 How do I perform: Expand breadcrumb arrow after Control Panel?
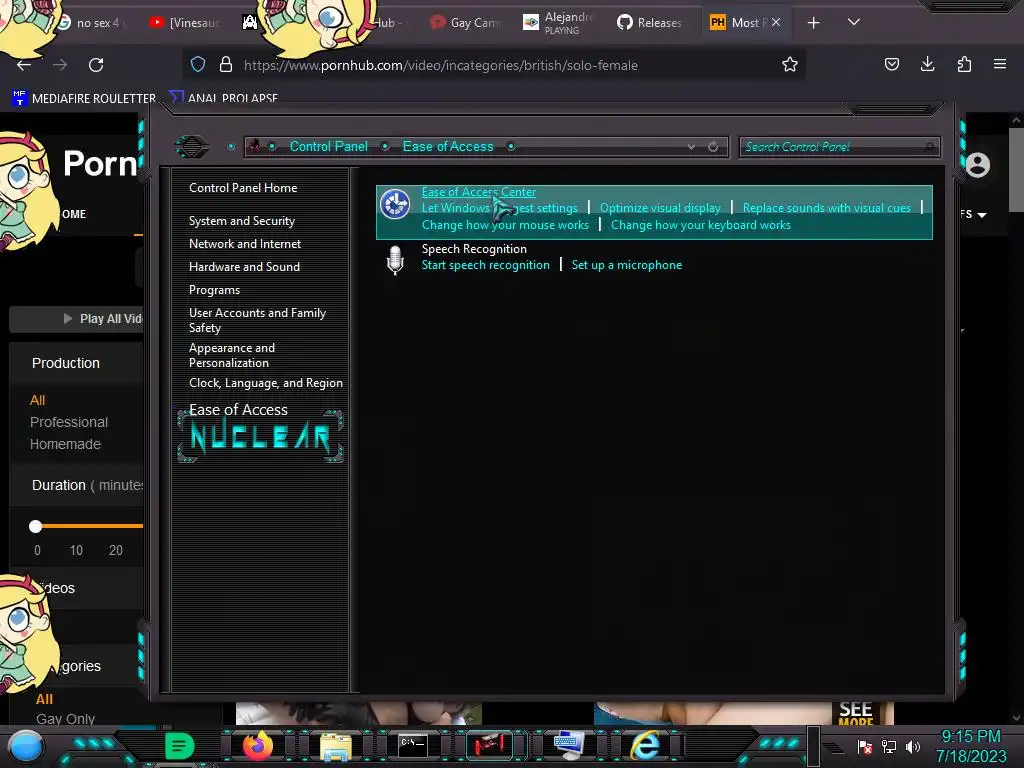coord(385,146)
